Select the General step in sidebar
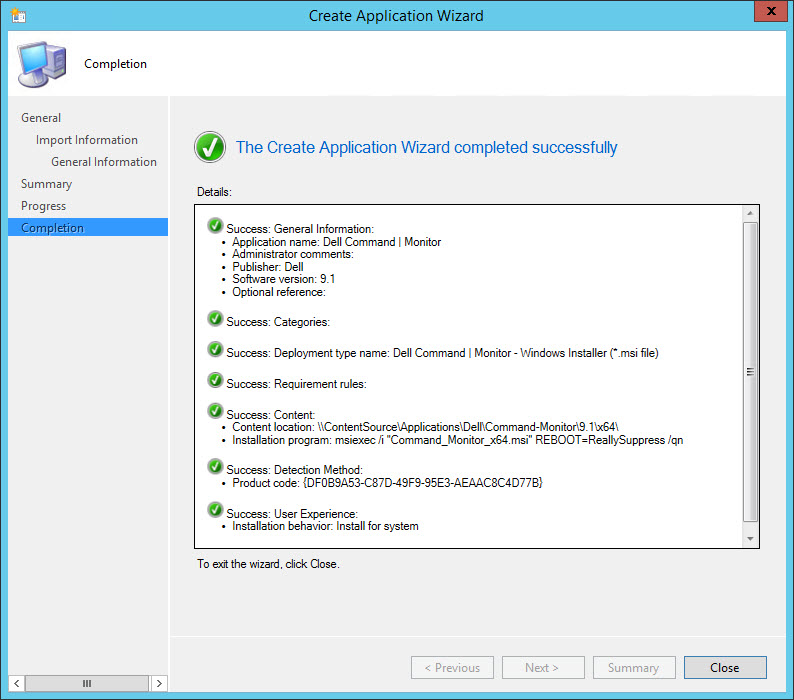The image size is (794, 700). click(41, 118)
